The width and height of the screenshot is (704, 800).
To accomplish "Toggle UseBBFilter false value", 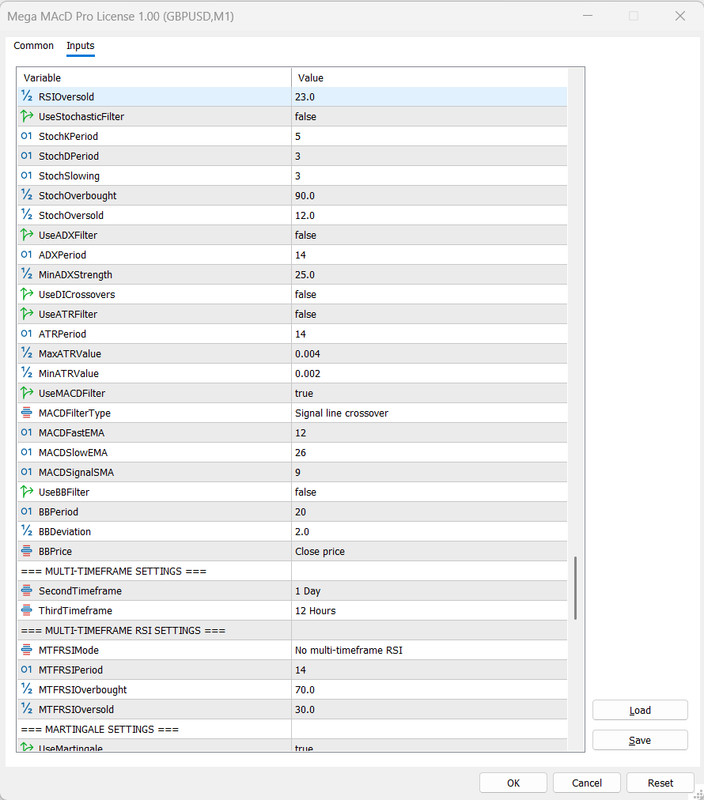I will click(x=429, y=492).
